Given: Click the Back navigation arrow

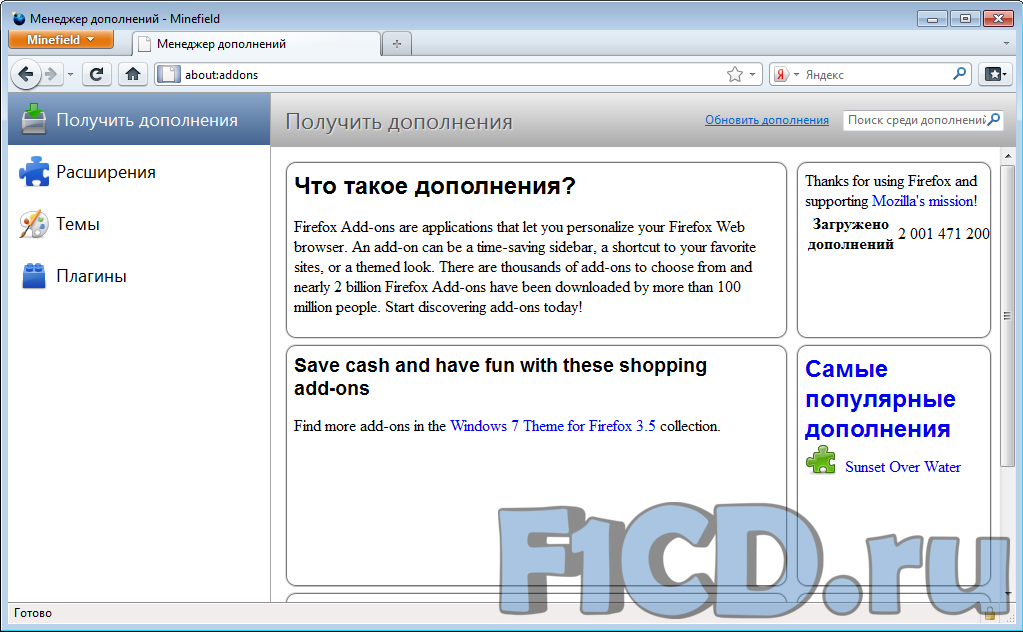Looking at the screenshot, I should 26,74.
